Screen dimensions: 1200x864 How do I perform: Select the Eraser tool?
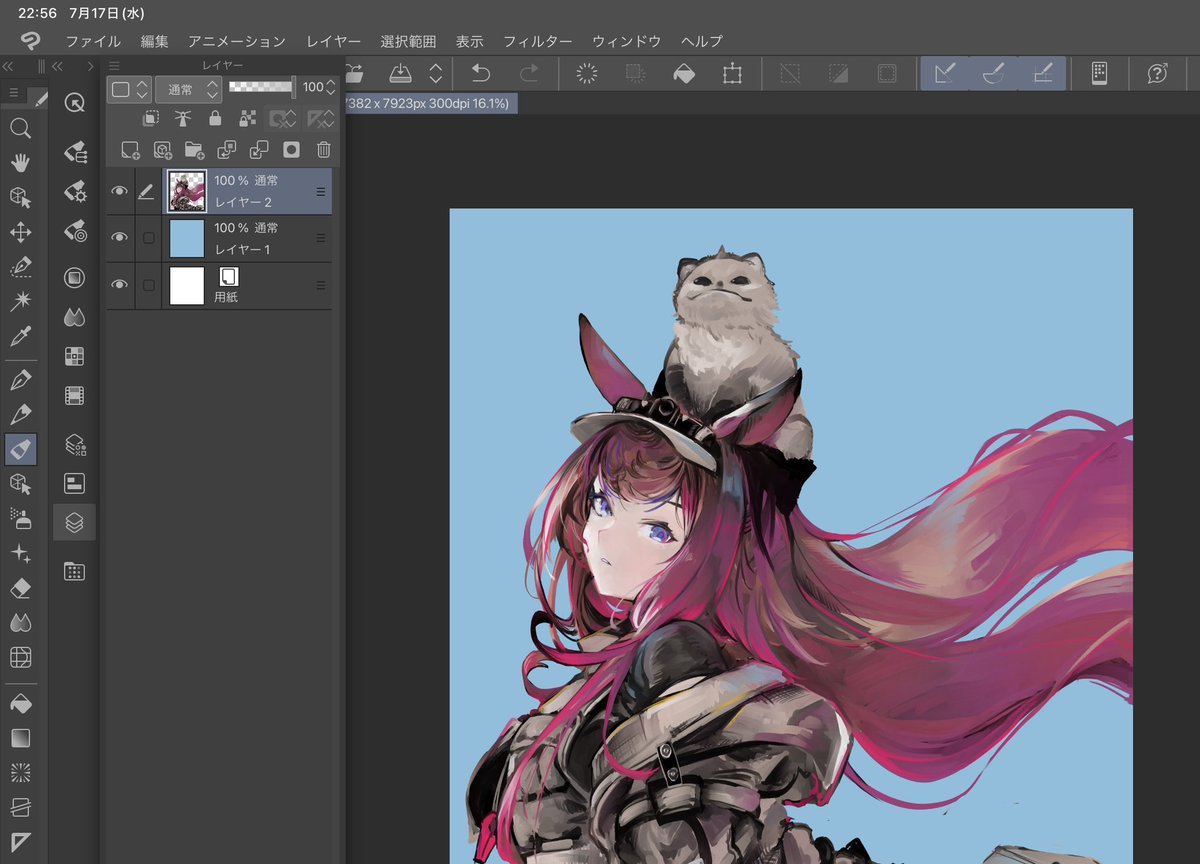click(x=20, y=588)
